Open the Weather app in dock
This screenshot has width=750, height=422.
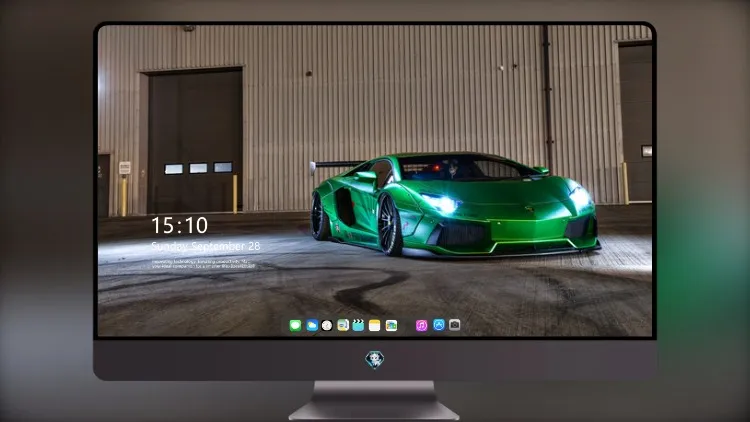pos(312,325)
